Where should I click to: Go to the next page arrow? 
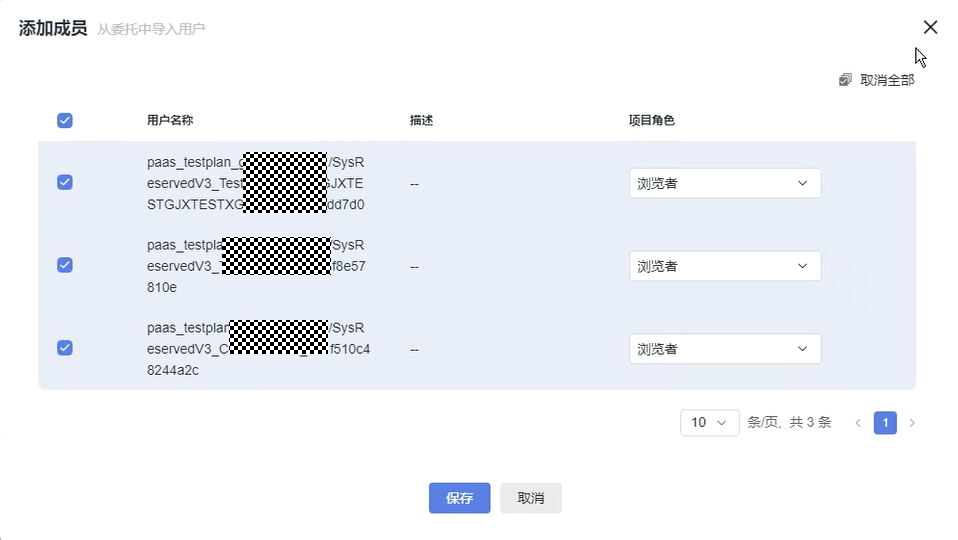[x=912, y=423]
